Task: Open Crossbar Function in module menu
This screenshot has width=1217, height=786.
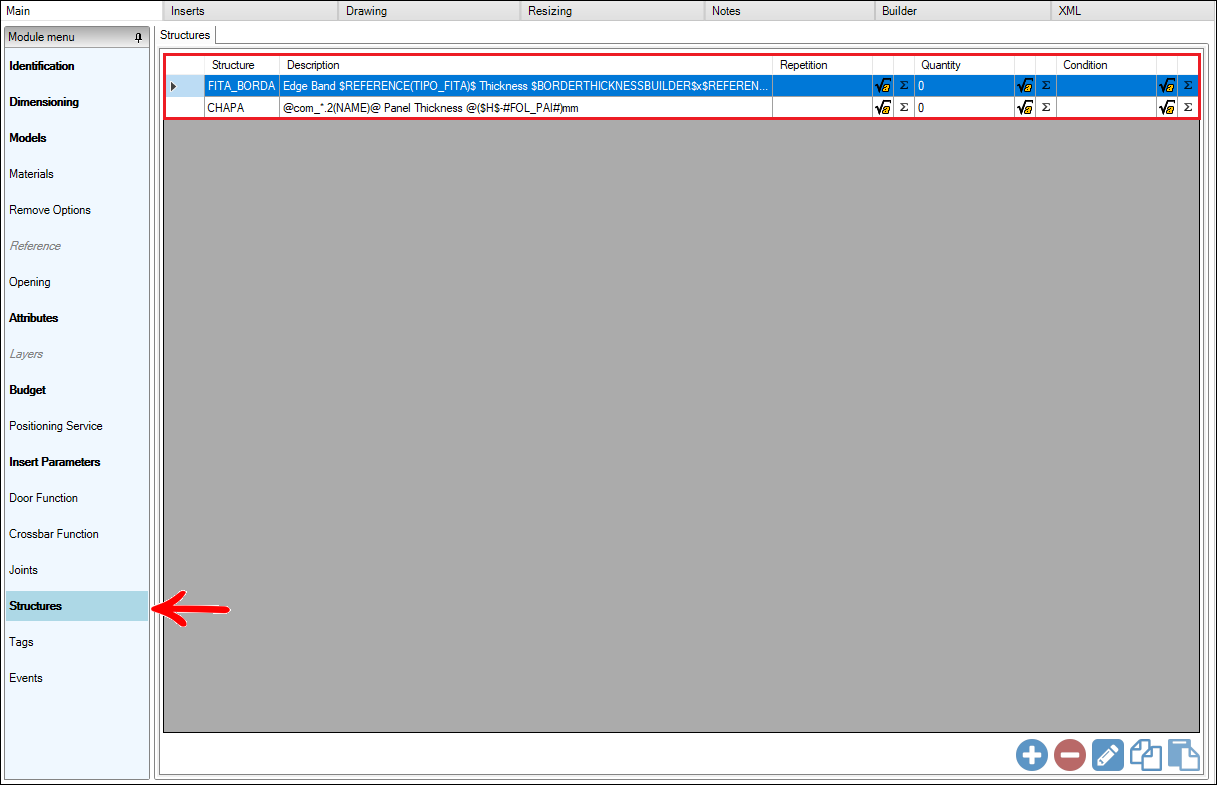Action: [x=76, y=534]
